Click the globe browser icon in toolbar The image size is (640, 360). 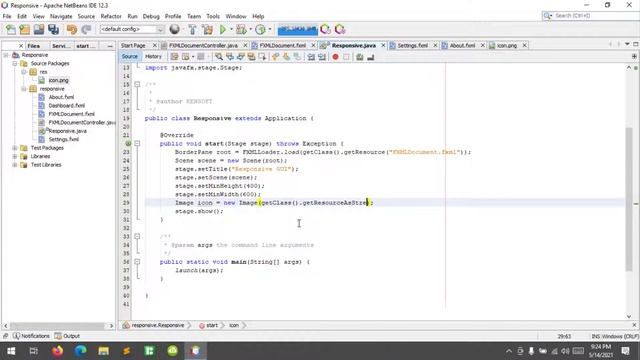[175, 29]
